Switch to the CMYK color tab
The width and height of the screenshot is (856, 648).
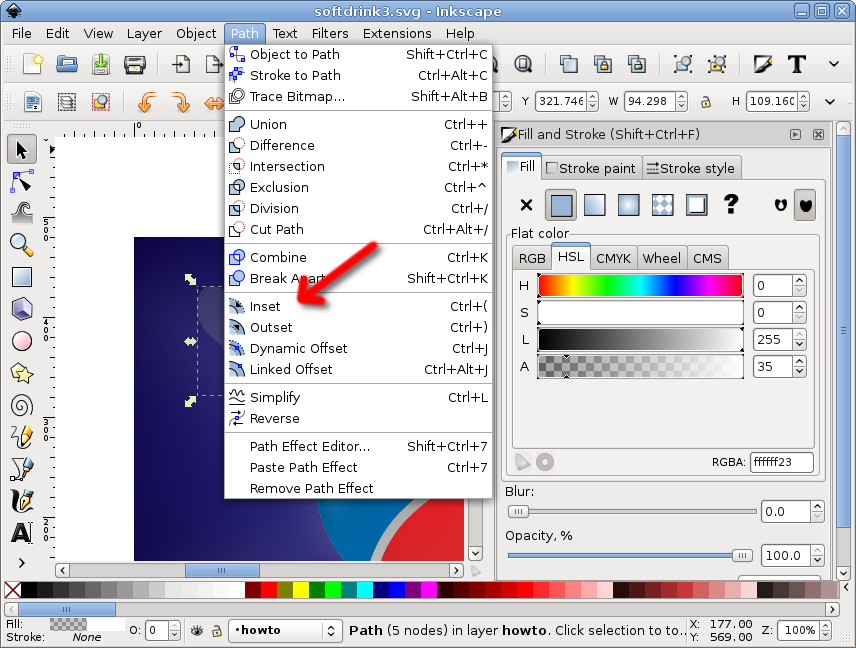click(613, 258)
